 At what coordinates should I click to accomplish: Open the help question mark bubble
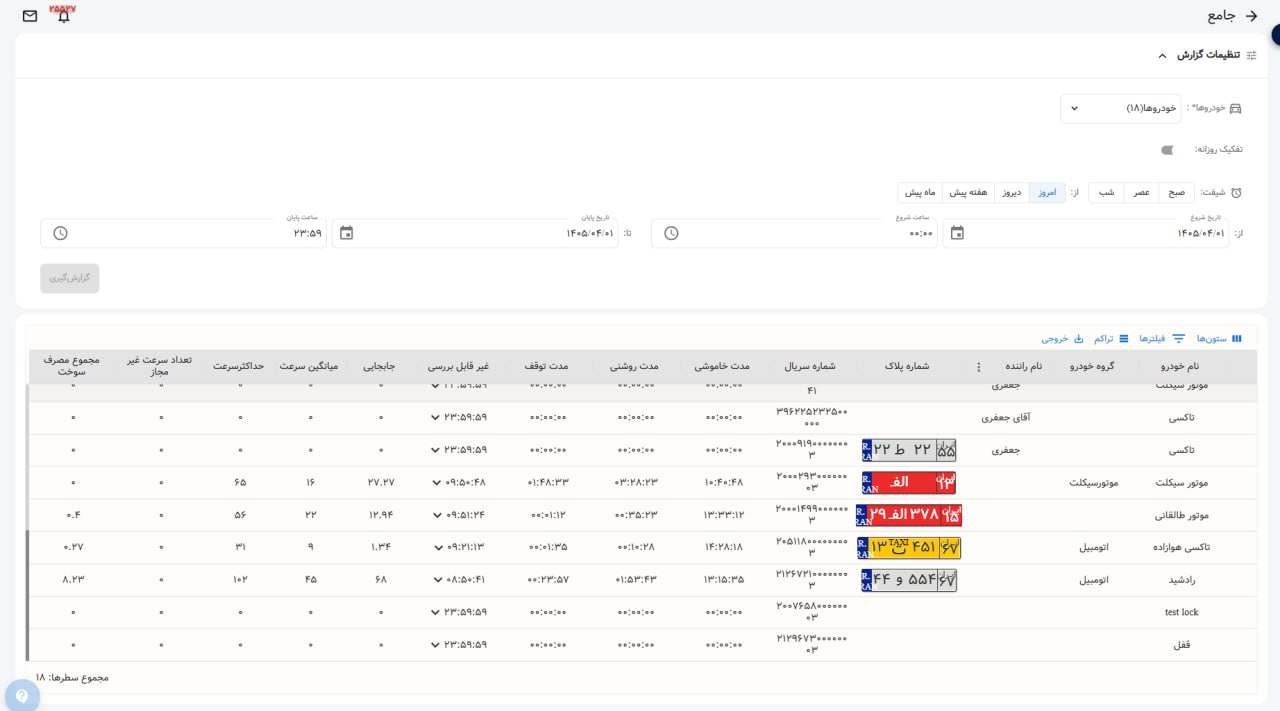coord(22,696)
